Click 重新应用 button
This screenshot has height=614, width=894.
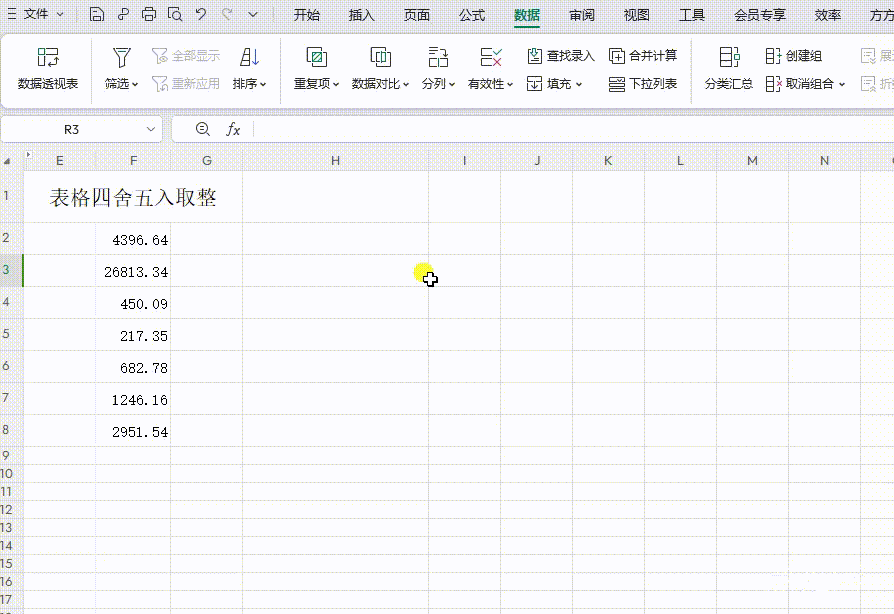pyautogui.click(x=186, y=84)
